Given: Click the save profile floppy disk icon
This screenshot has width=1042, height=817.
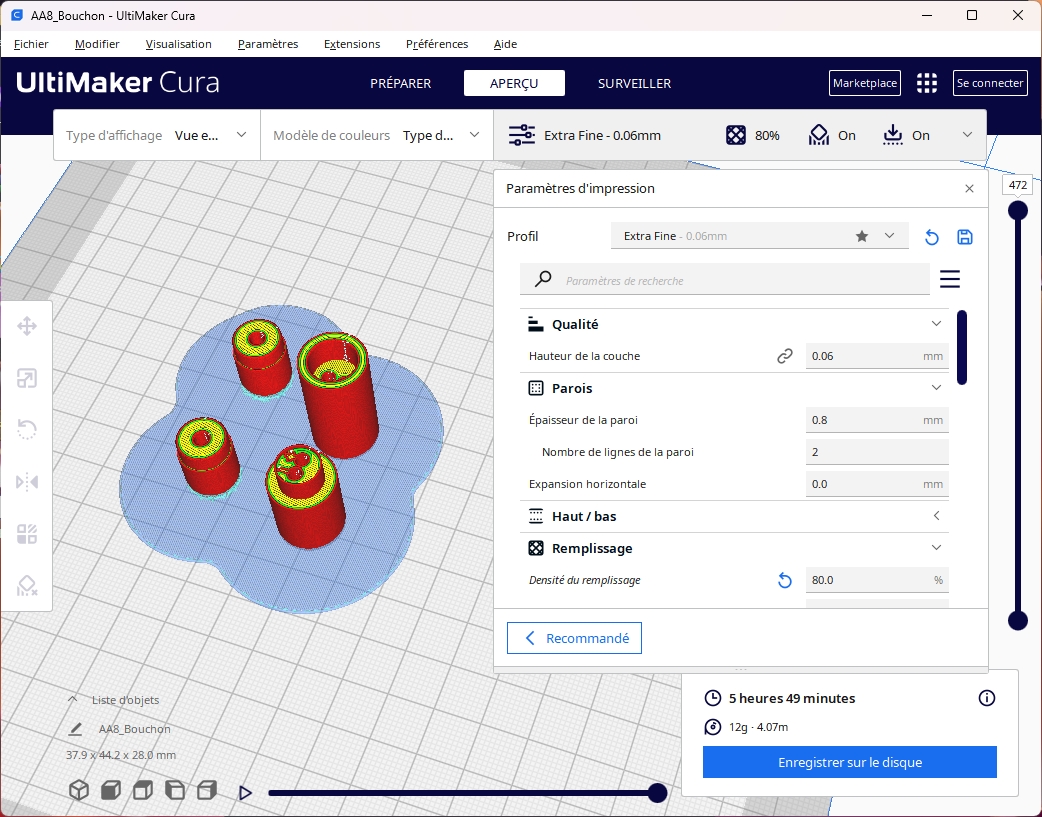Looking at the screenshot, I should 965,237.
